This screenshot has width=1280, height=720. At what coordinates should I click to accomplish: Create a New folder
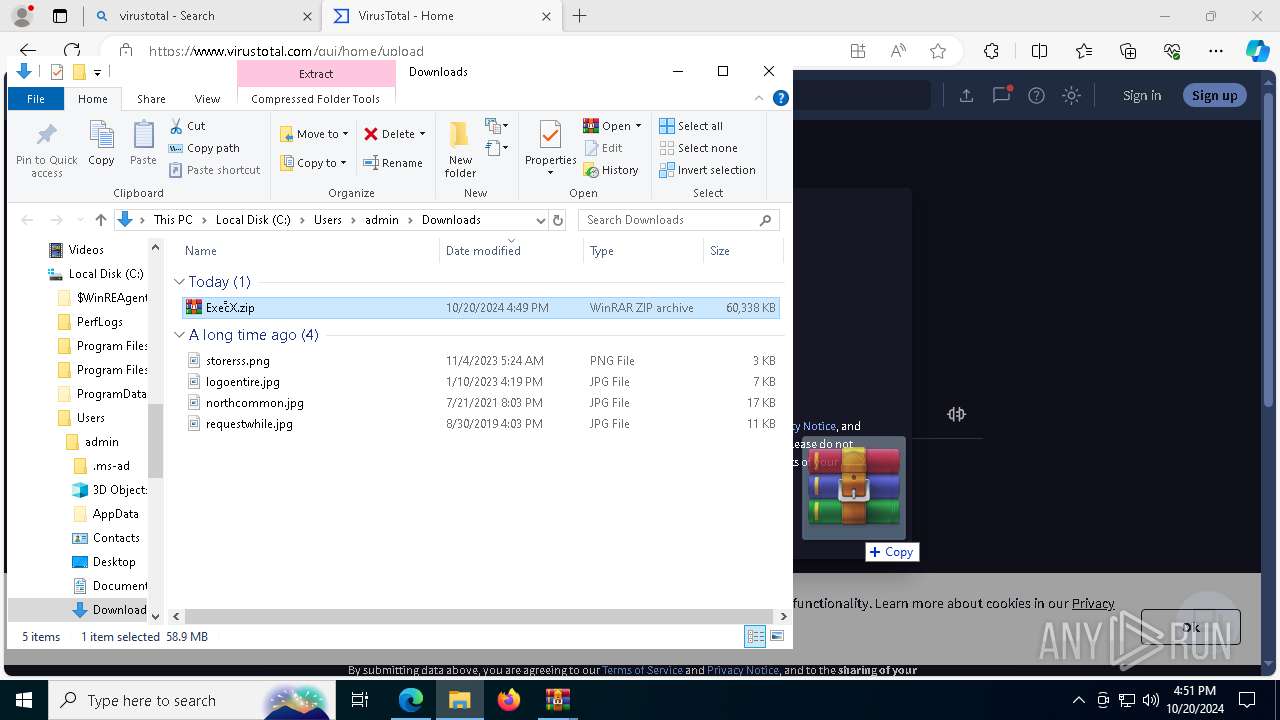pos(460,149)
